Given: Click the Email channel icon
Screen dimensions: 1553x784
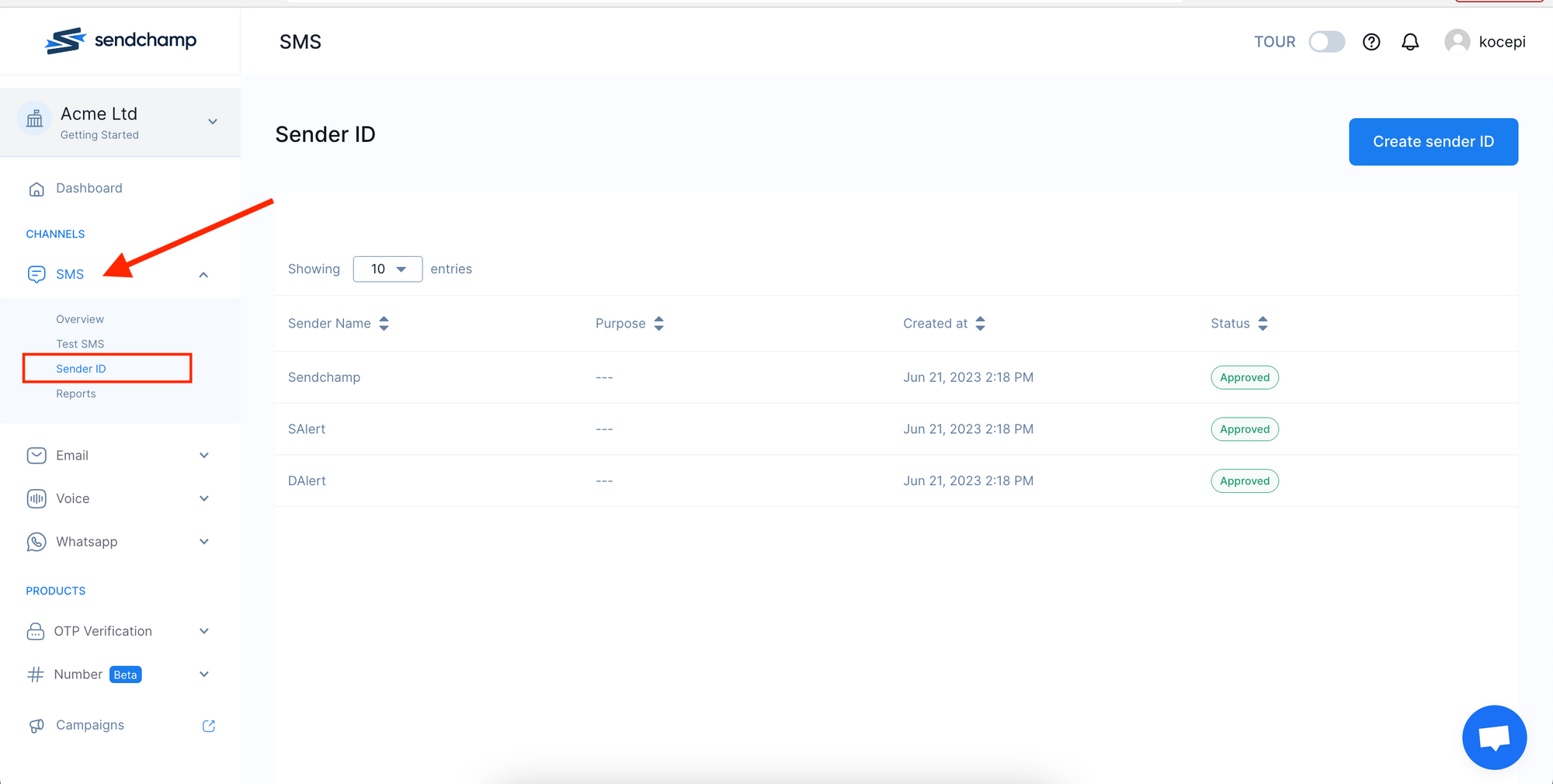Looking at the screenshot, I should tap(36, 456).
